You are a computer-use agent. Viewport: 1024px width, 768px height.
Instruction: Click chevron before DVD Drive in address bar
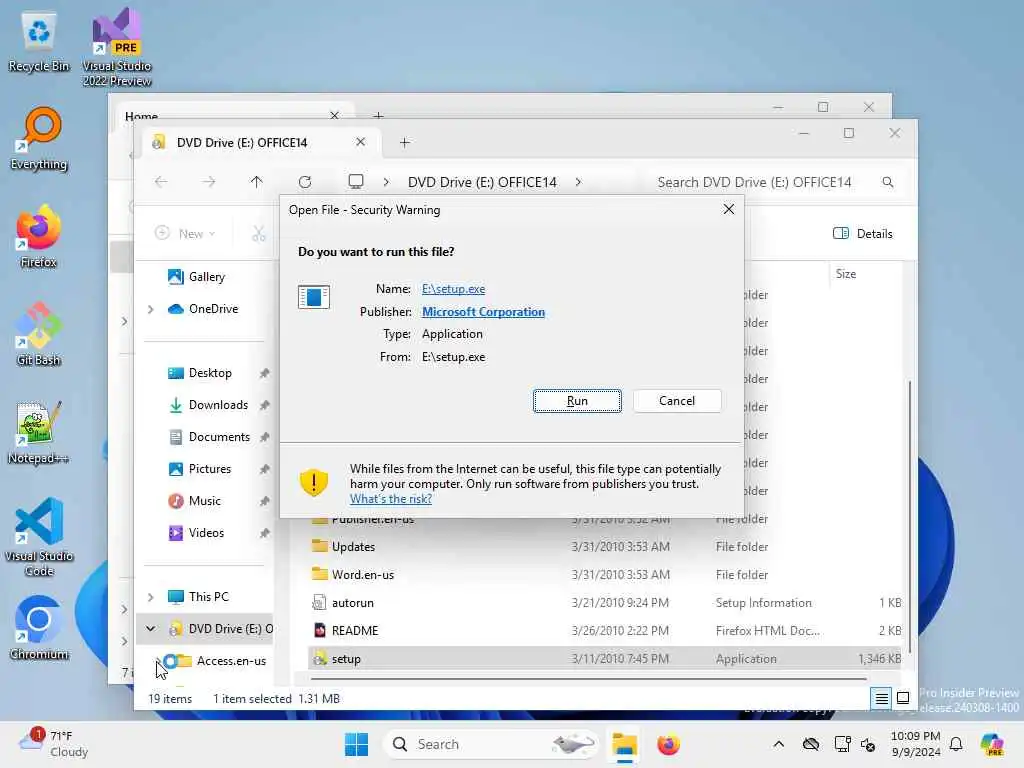(x=387, y=182)
